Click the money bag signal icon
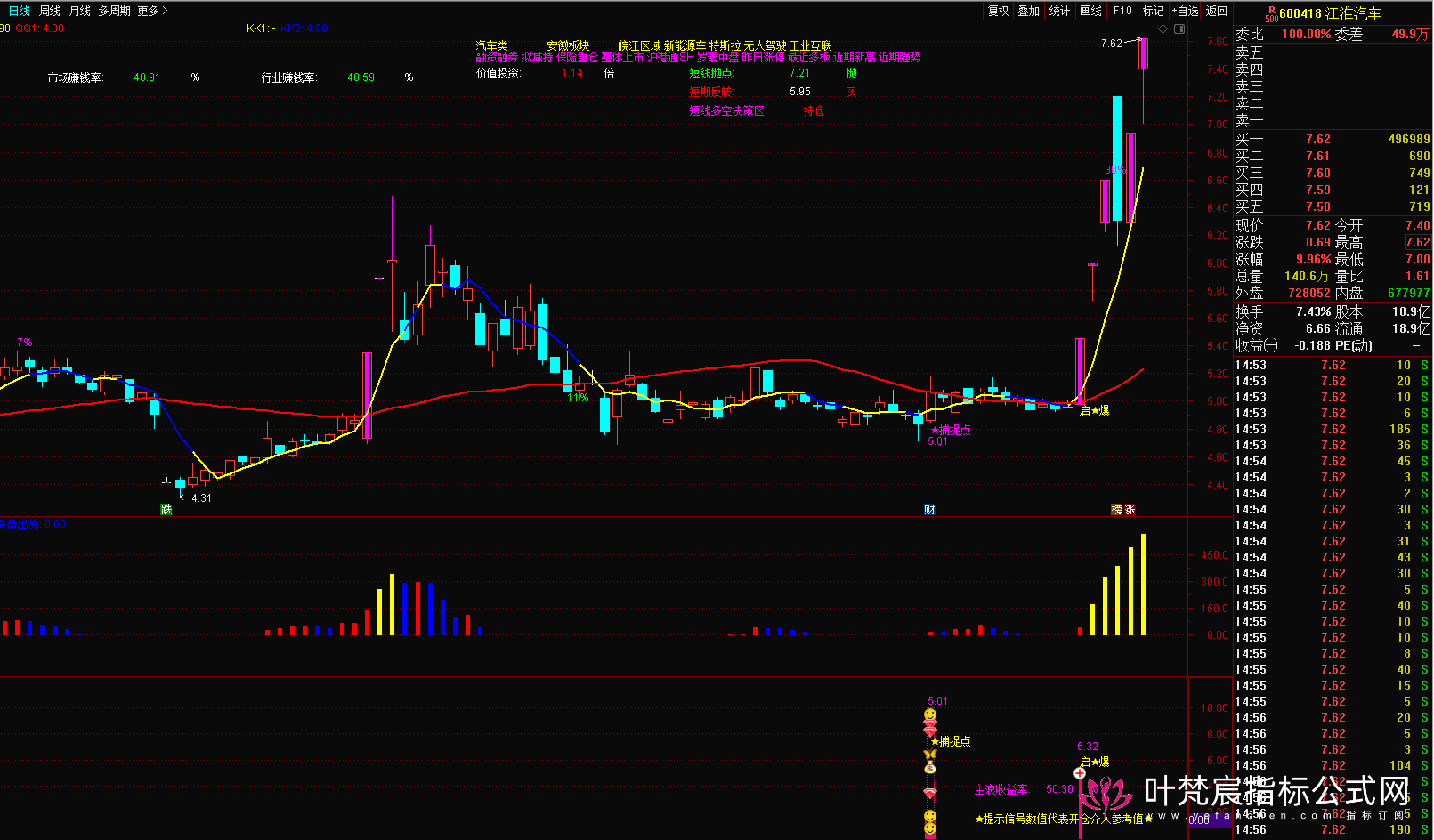 930,767
